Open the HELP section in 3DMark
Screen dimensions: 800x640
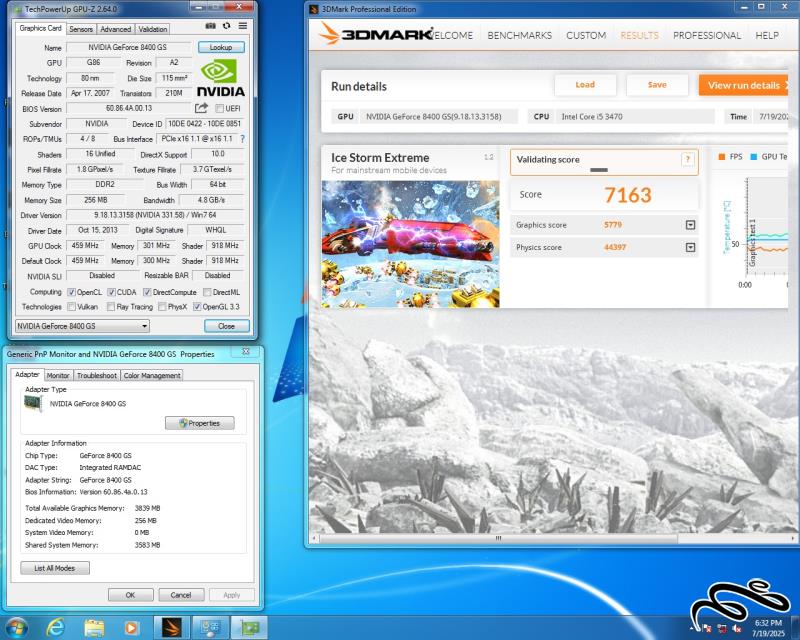pos(767,35)
